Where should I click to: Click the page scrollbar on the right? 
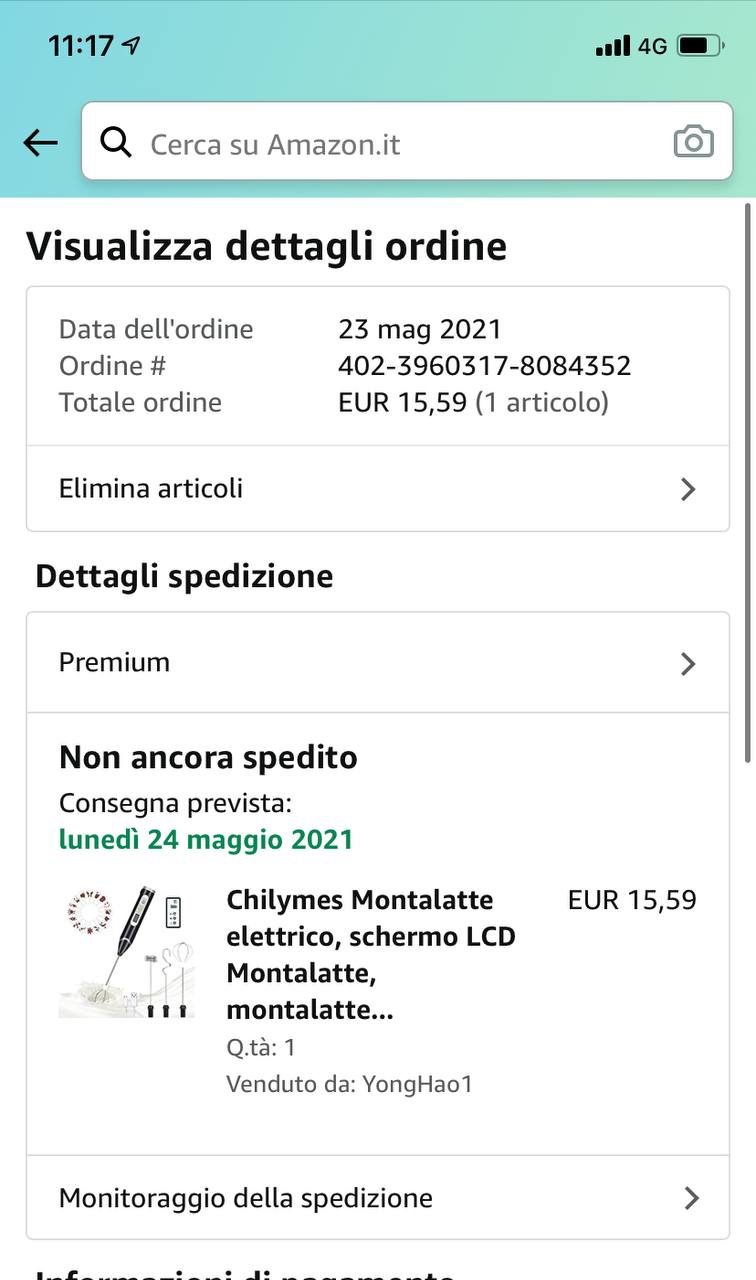click(747, 482)
